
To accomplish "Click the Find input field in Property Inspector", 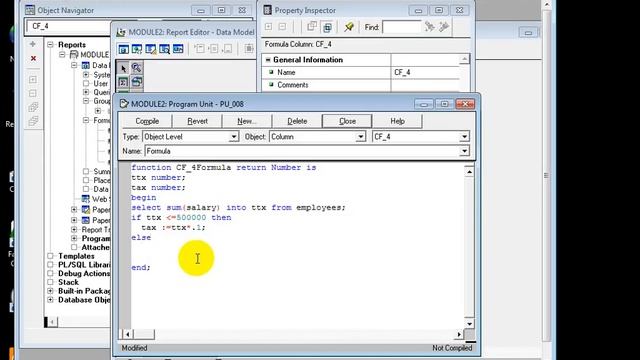I will click(402, 27).
